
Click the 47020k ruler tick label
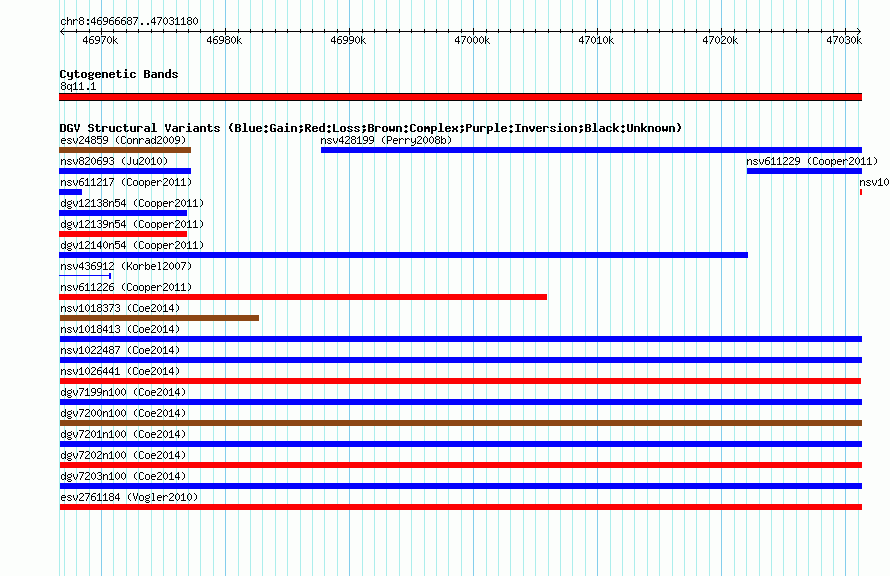(720, 40)
